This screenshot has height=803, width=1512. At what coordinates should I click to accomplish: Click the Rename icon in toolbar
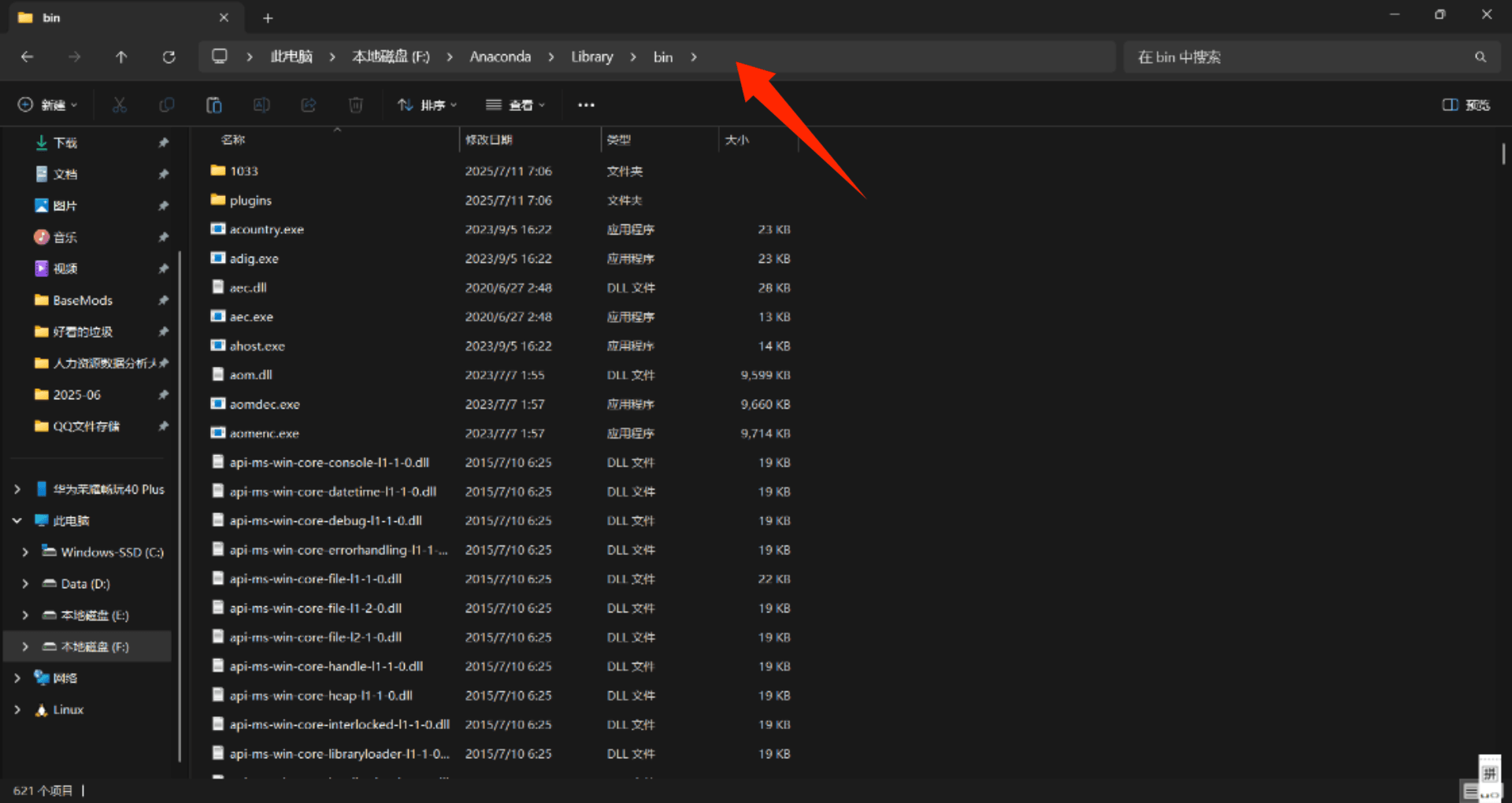click(261, 105)
